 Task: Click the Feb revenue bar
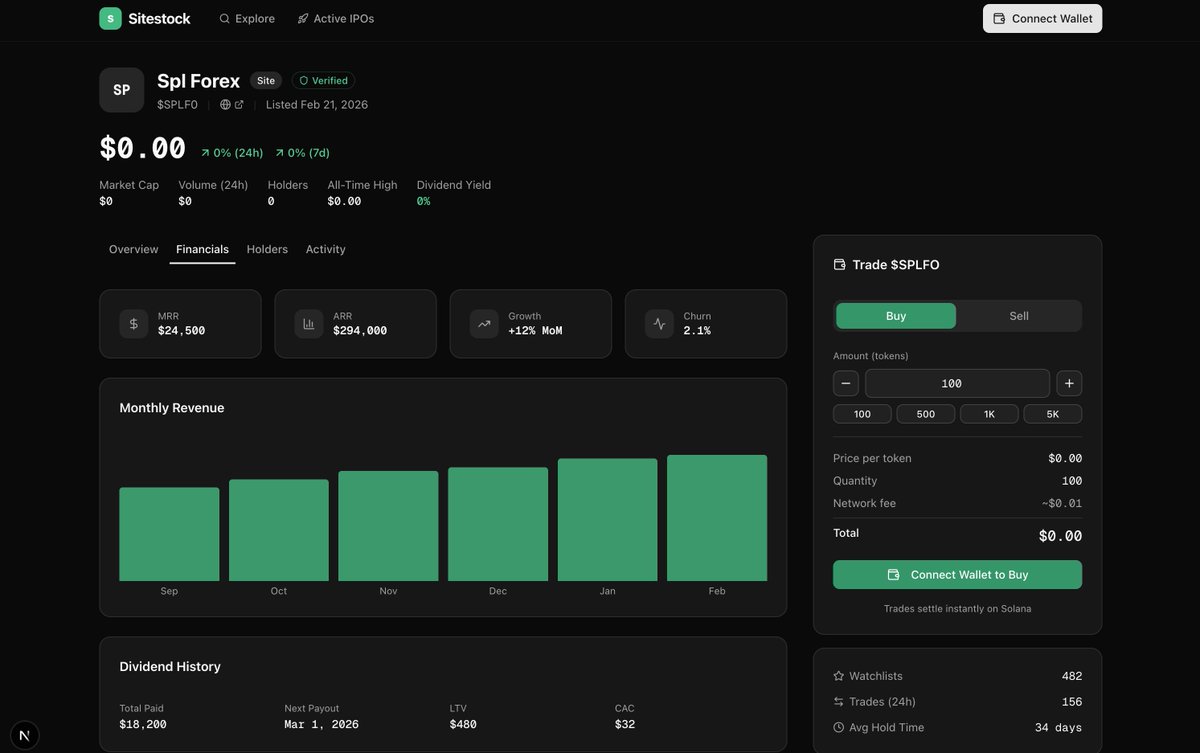coord(717,518)
